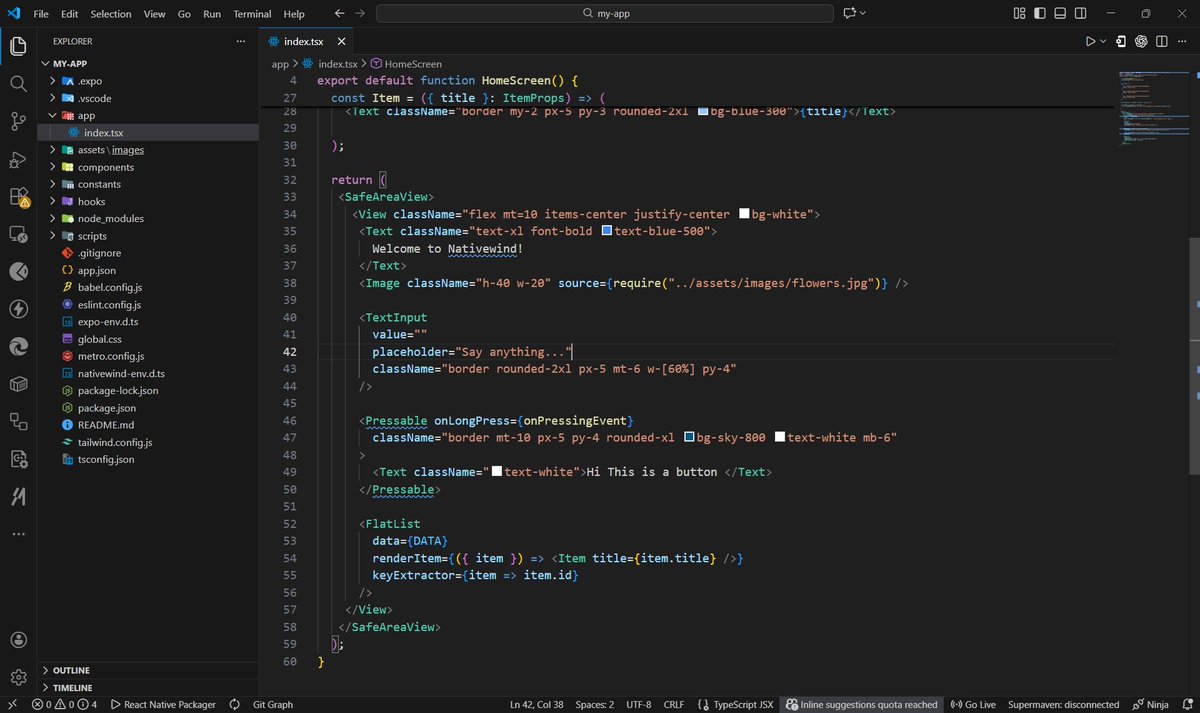Viewport: 1200px width, 713px height.
Task: Start the Go Live server
Action: tap(972, 704)
